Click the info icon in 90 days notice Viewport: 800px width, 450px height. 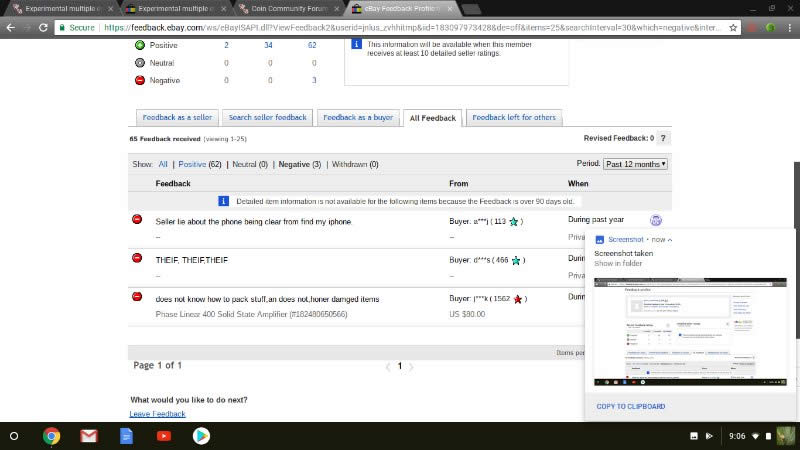[x=223, y=201]
